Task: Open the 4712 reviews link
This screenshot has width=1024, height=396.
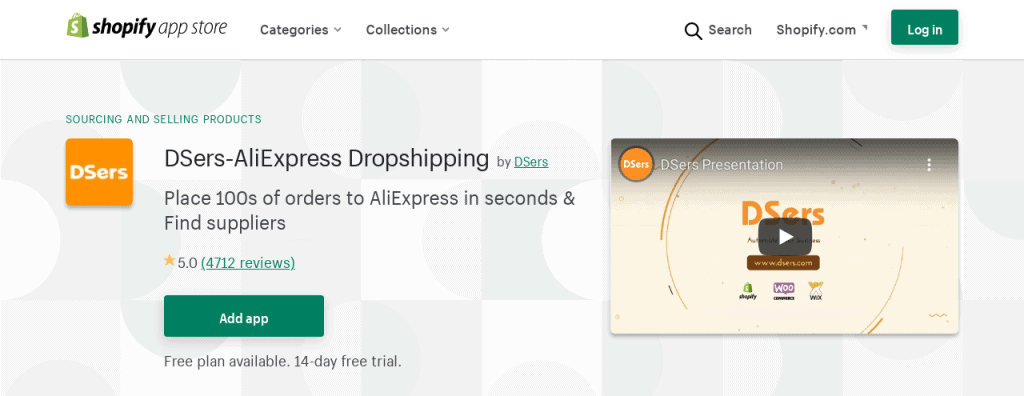Action: coord(248,263)
